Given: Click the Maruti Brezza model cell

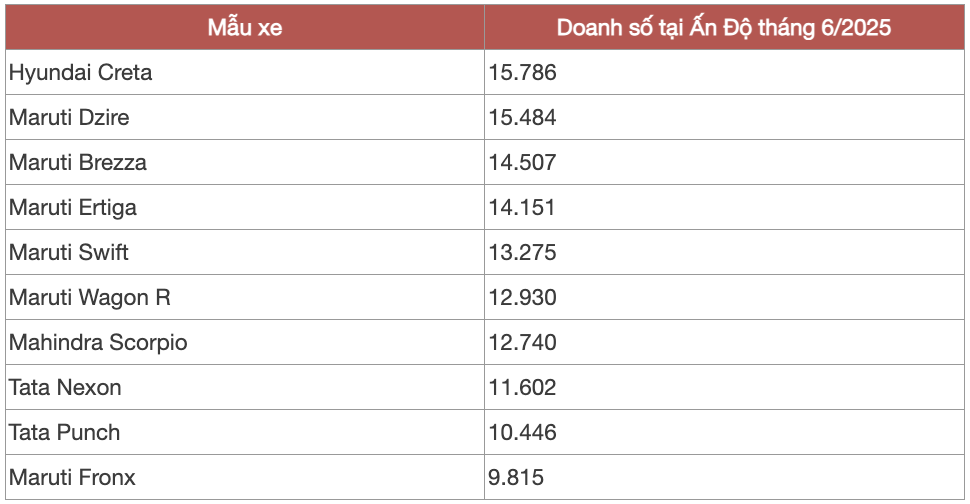Looking at the screenshot, I should coord(78,163).
